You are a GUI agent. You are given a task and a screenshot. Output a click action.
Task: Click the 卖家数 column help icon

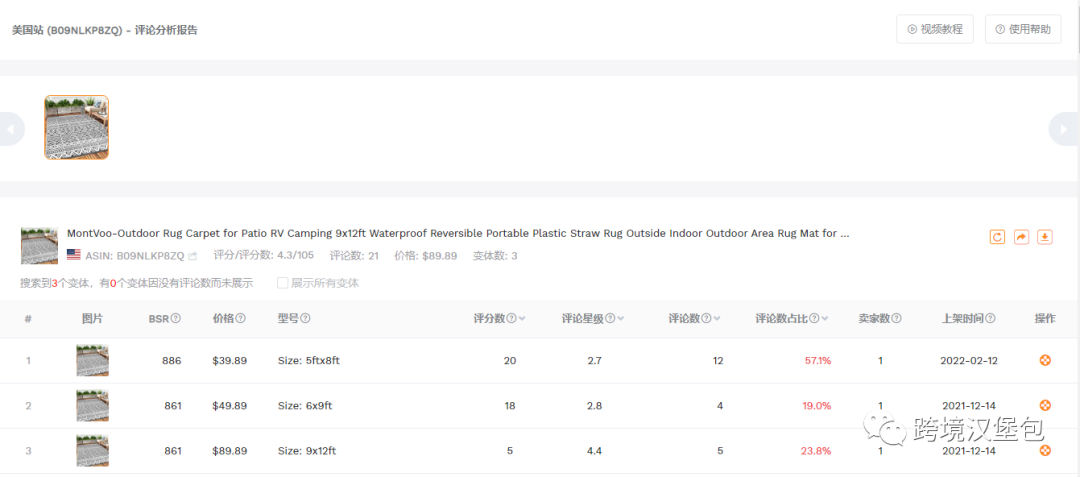coord(896,319)
